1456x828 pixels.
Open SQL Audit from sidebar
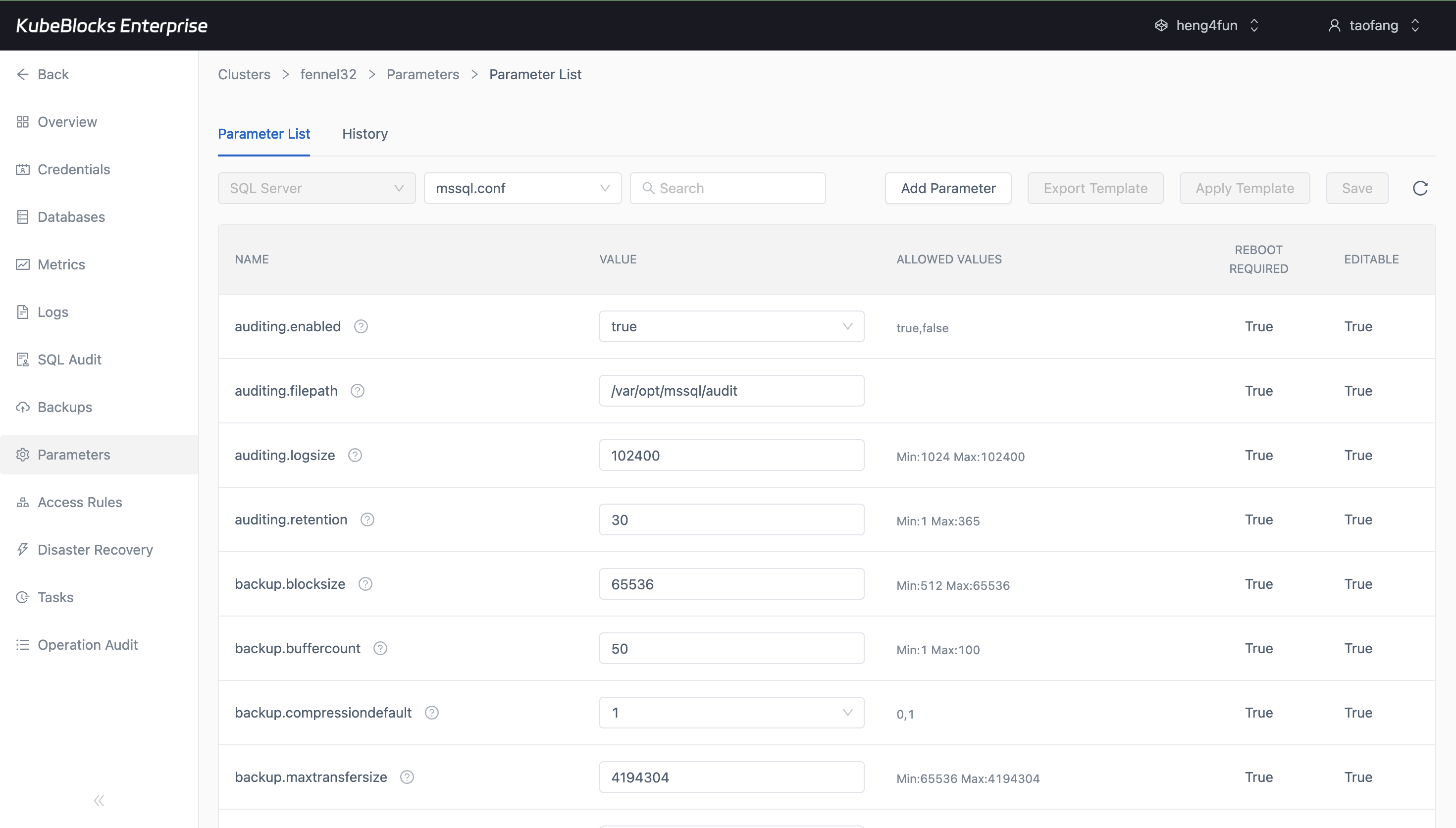tap(69, 360)
